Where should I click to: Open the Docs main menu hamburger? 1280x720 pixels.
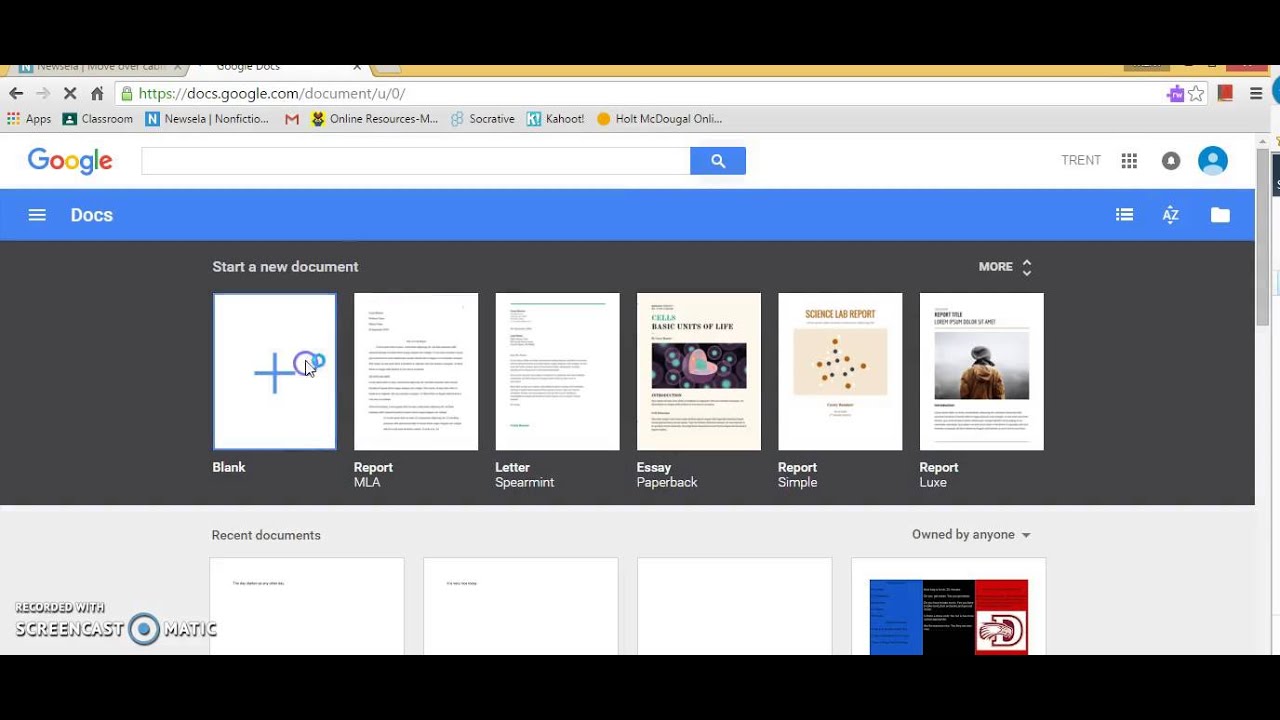(37, 215)
